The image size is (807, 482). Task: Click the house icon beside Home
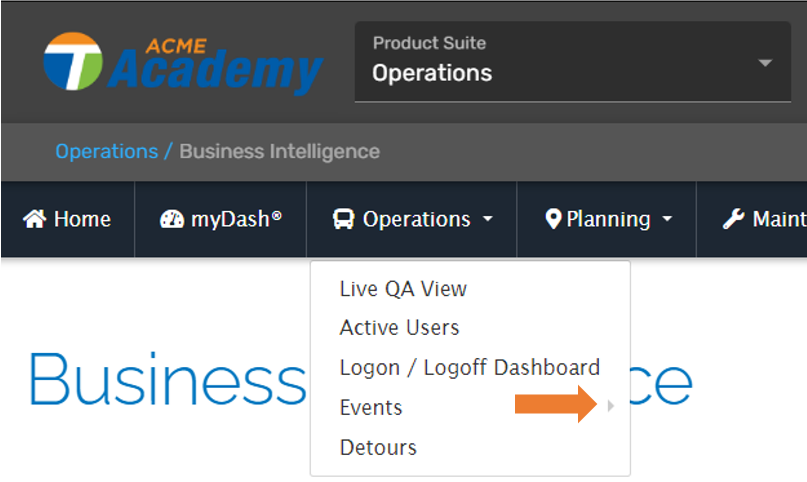point(34,219)
